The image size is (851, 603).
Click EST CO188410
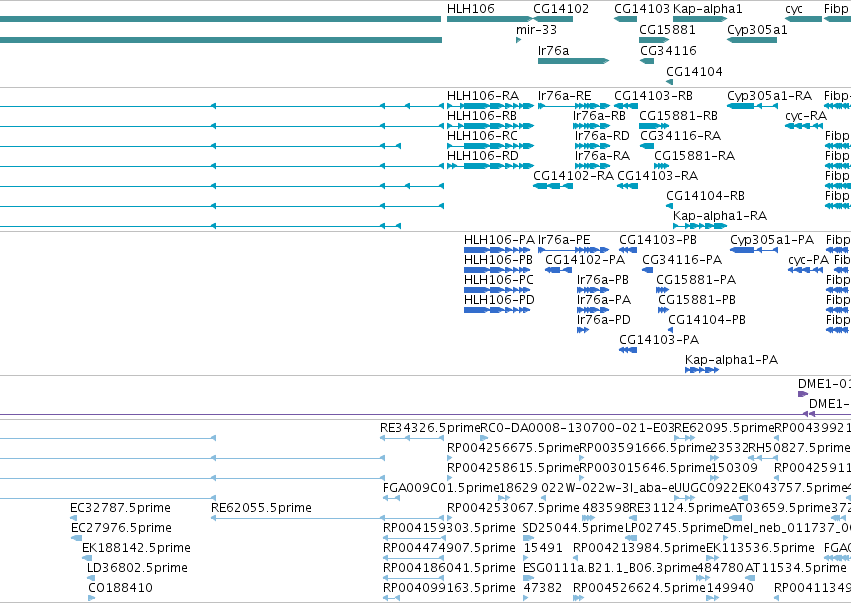click(120, 588)
